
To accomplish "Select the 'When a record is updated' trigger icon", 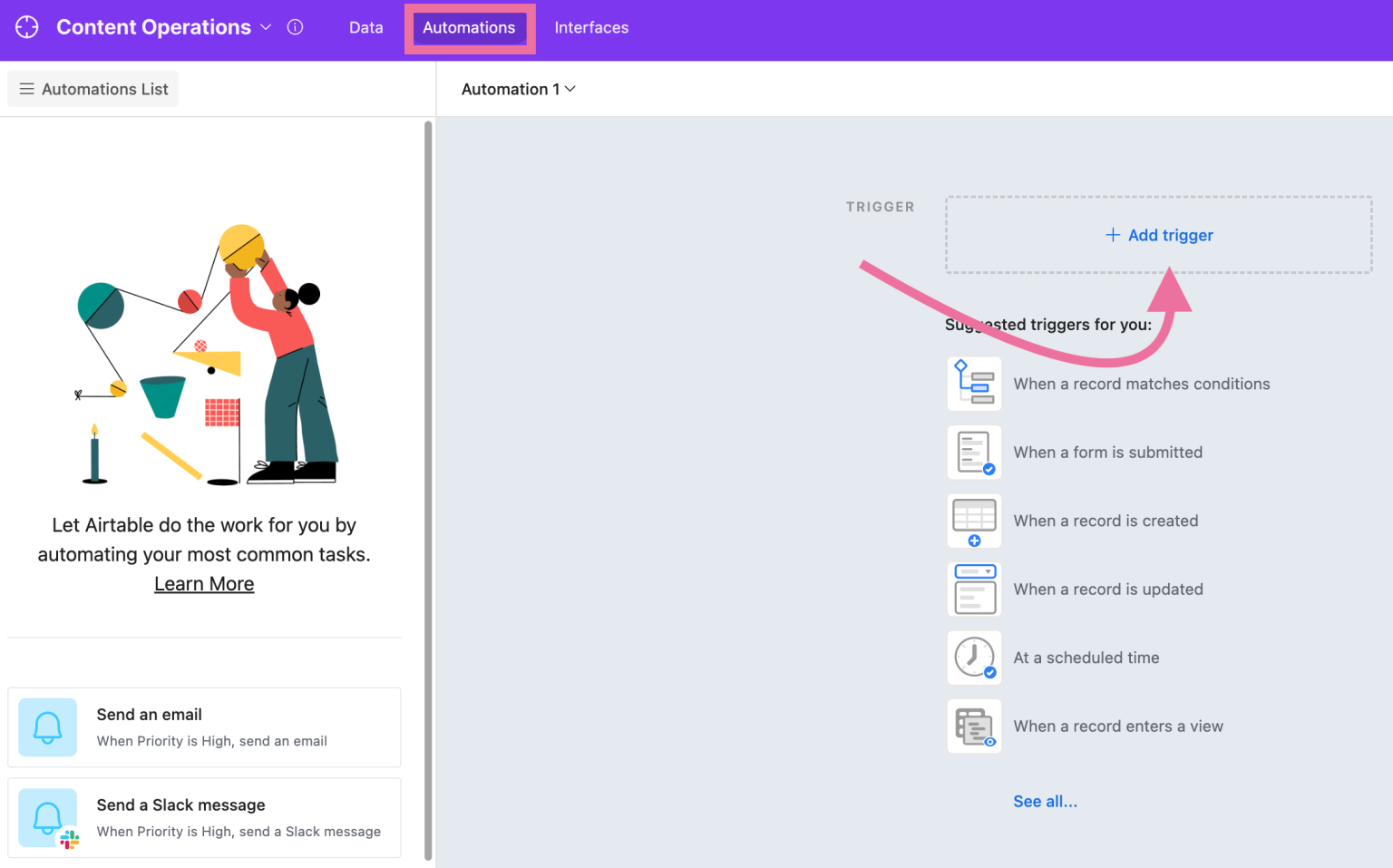I will pyautogui.click(x=974, y=589).
